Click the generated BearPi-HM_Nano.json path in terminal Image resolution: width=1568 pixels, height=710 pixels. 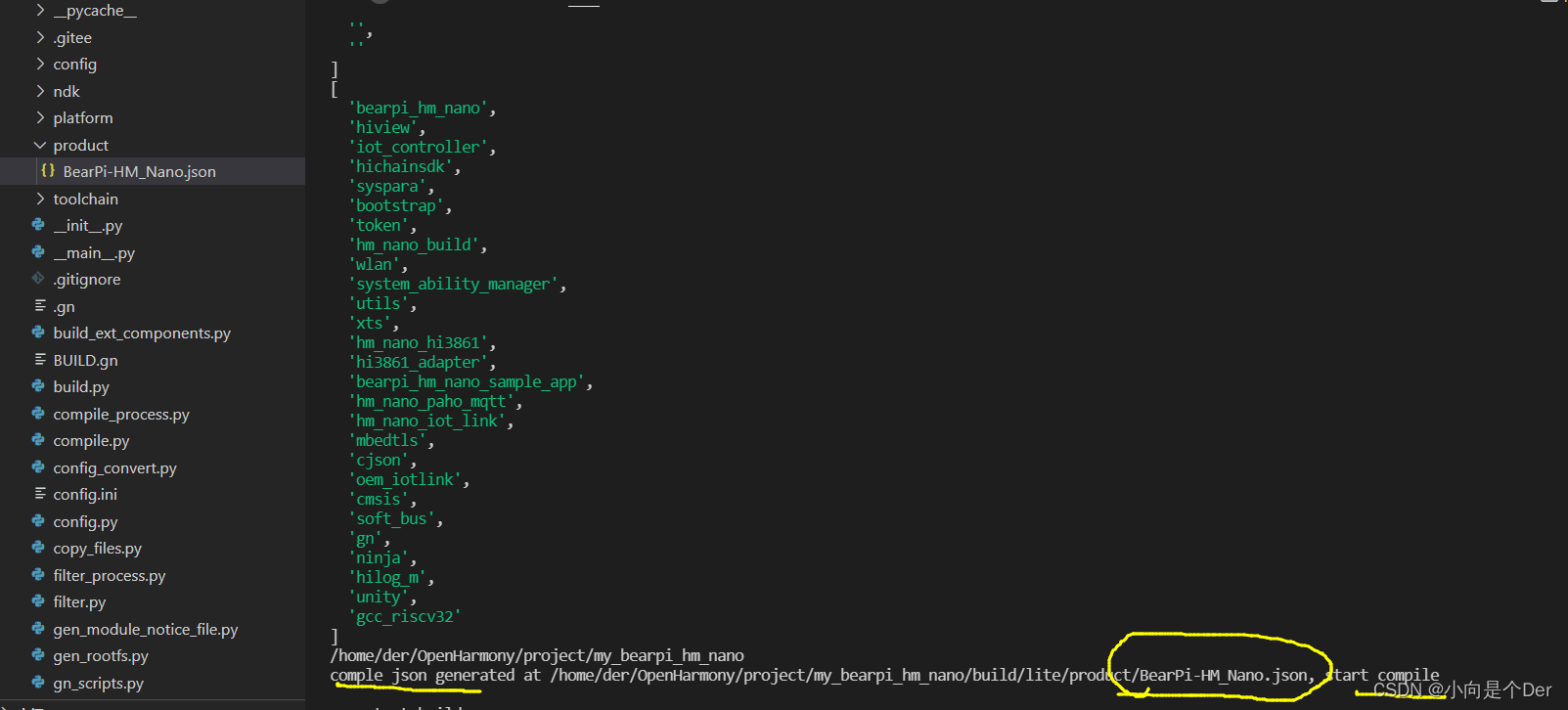(x=930, y=675)
